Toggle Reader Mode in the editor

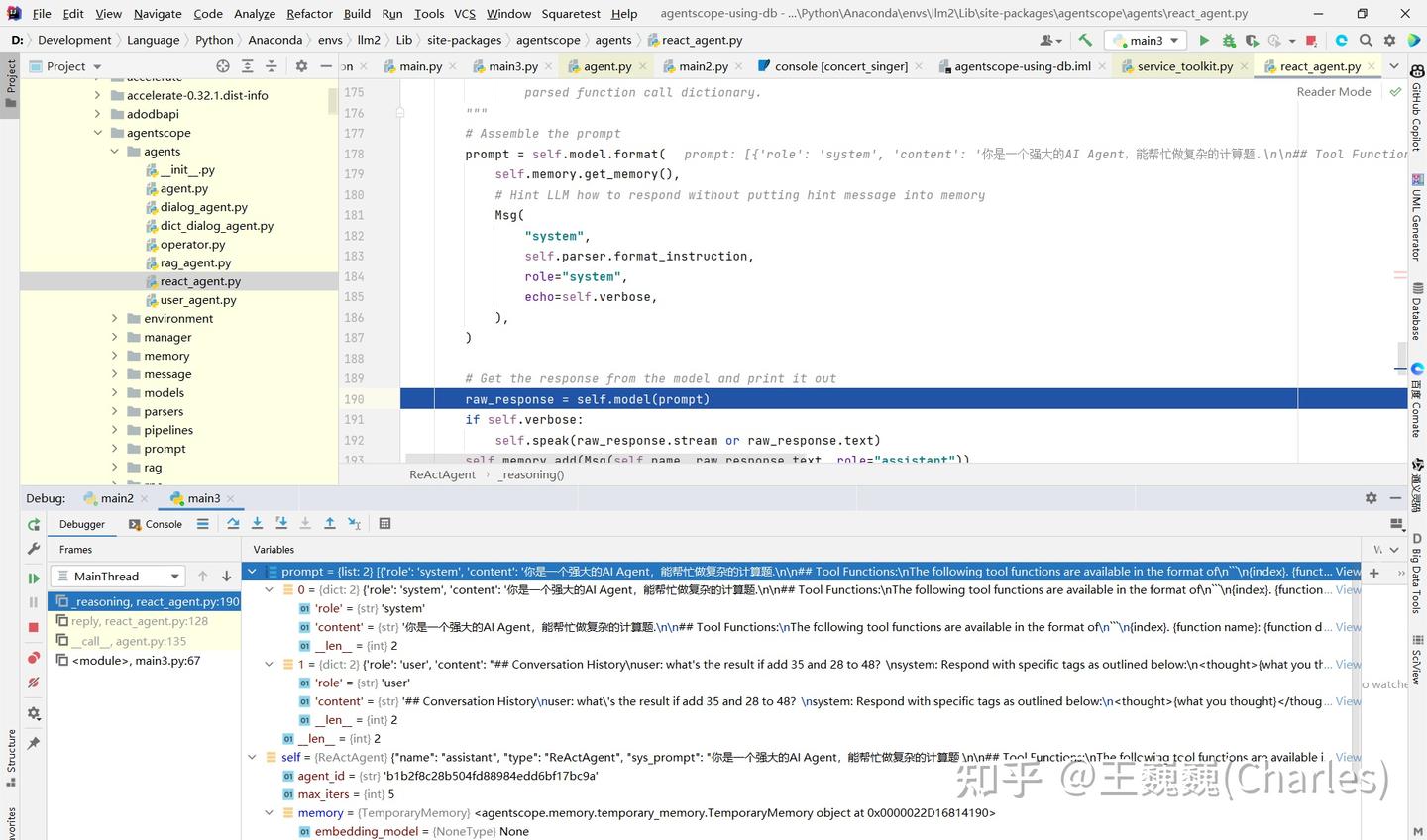(1333, 92)
